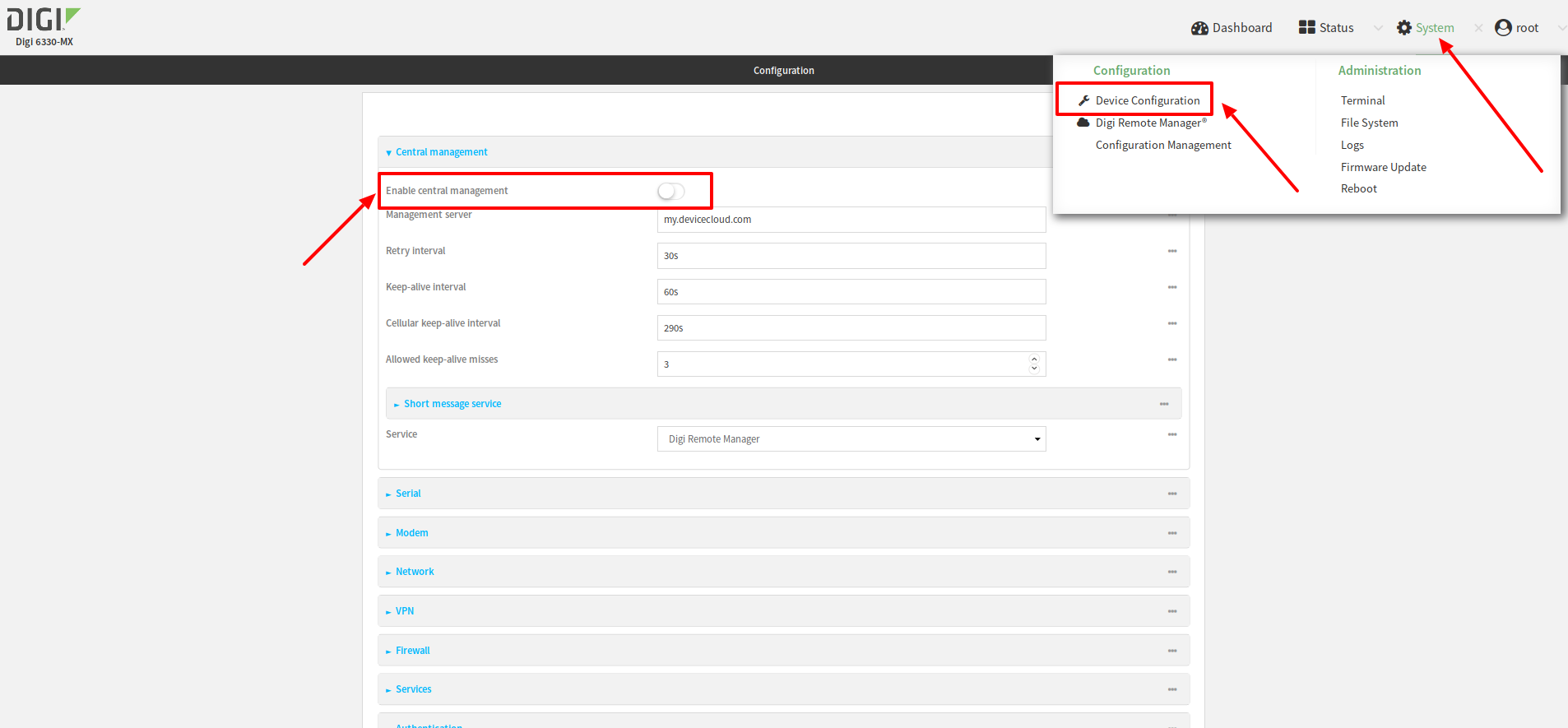The image size is (1568, 728).
Task: Select Device Configuration menu entry
Action: (x=1148, y=100)
